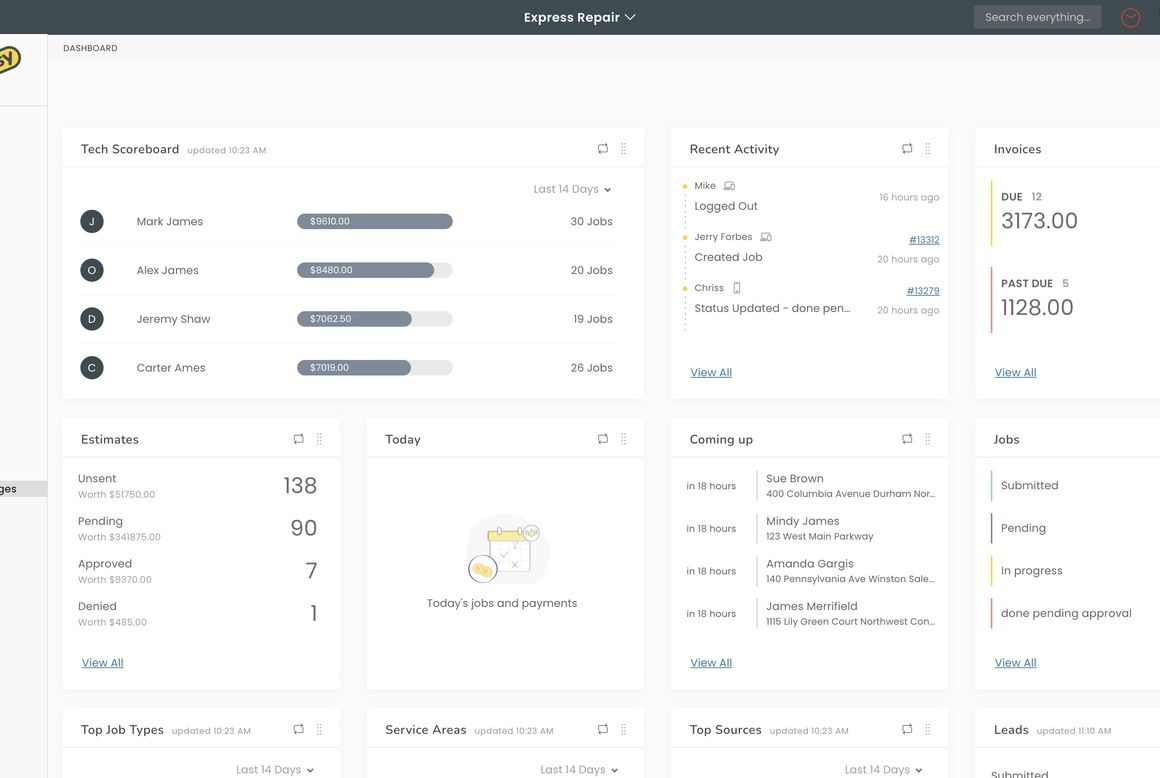The height and width of the screenshot is (778, 1160).
Task: Open Sue Brown upcoming appointment
Action: click(x=811, y=486)
